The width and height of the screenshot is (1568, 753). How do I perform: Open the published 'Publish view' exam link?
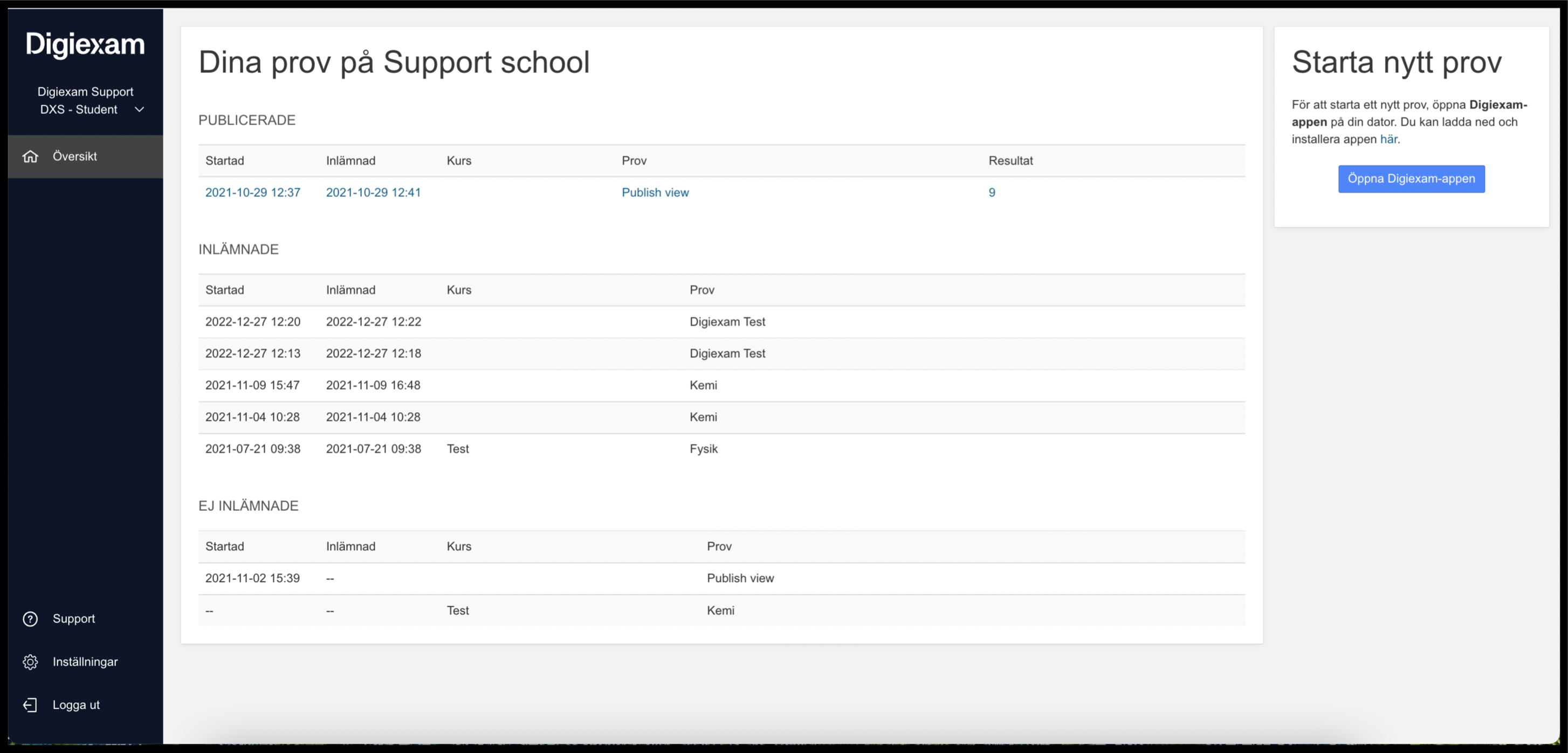click(x=655, y=193)
